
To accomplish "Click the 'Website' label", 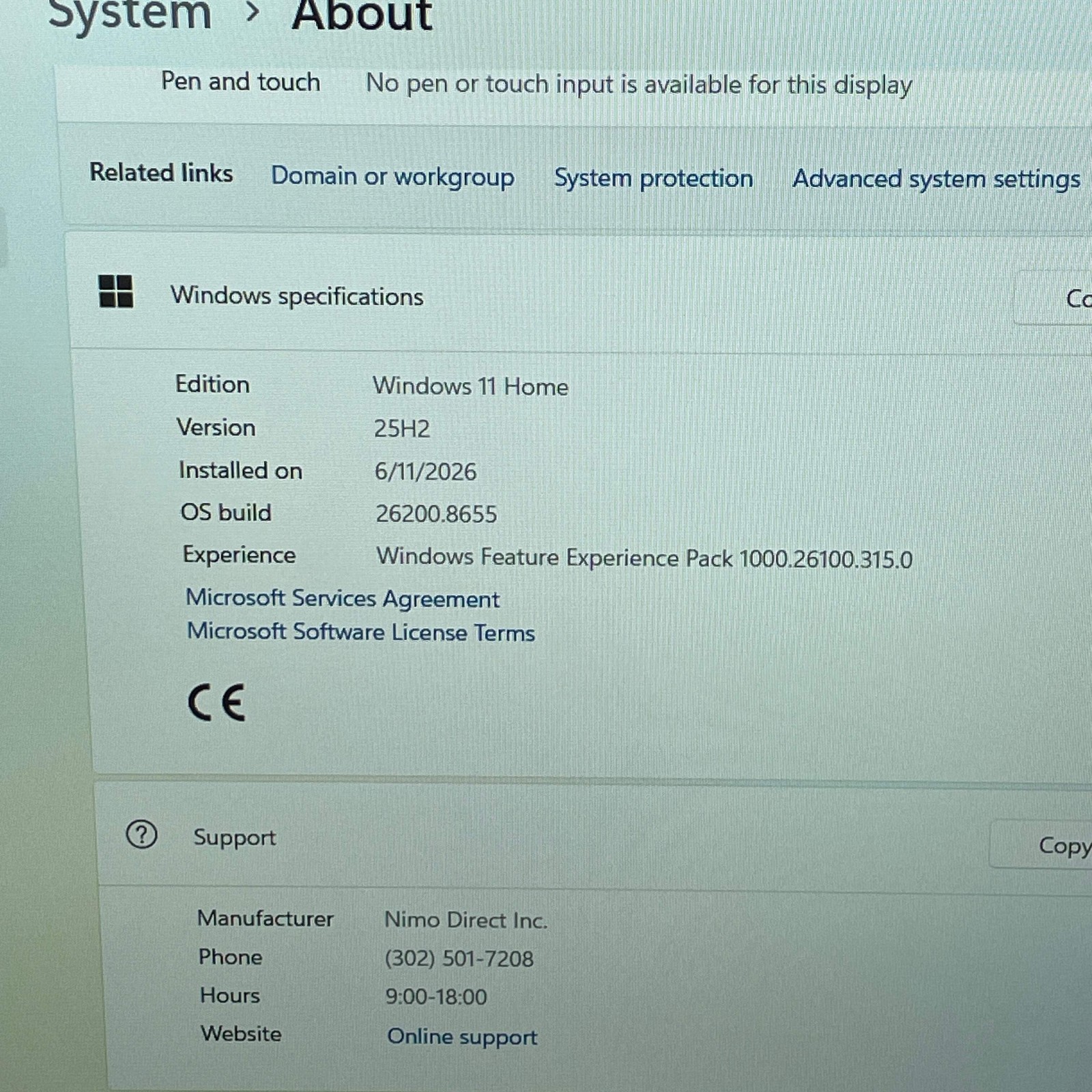I will [x=241, y=1033].
